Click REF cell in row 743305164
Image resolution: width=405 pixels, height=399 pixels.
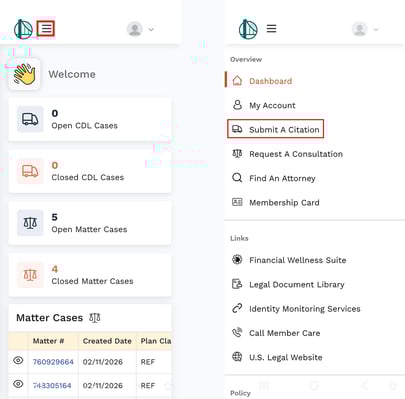click(148, 385)
